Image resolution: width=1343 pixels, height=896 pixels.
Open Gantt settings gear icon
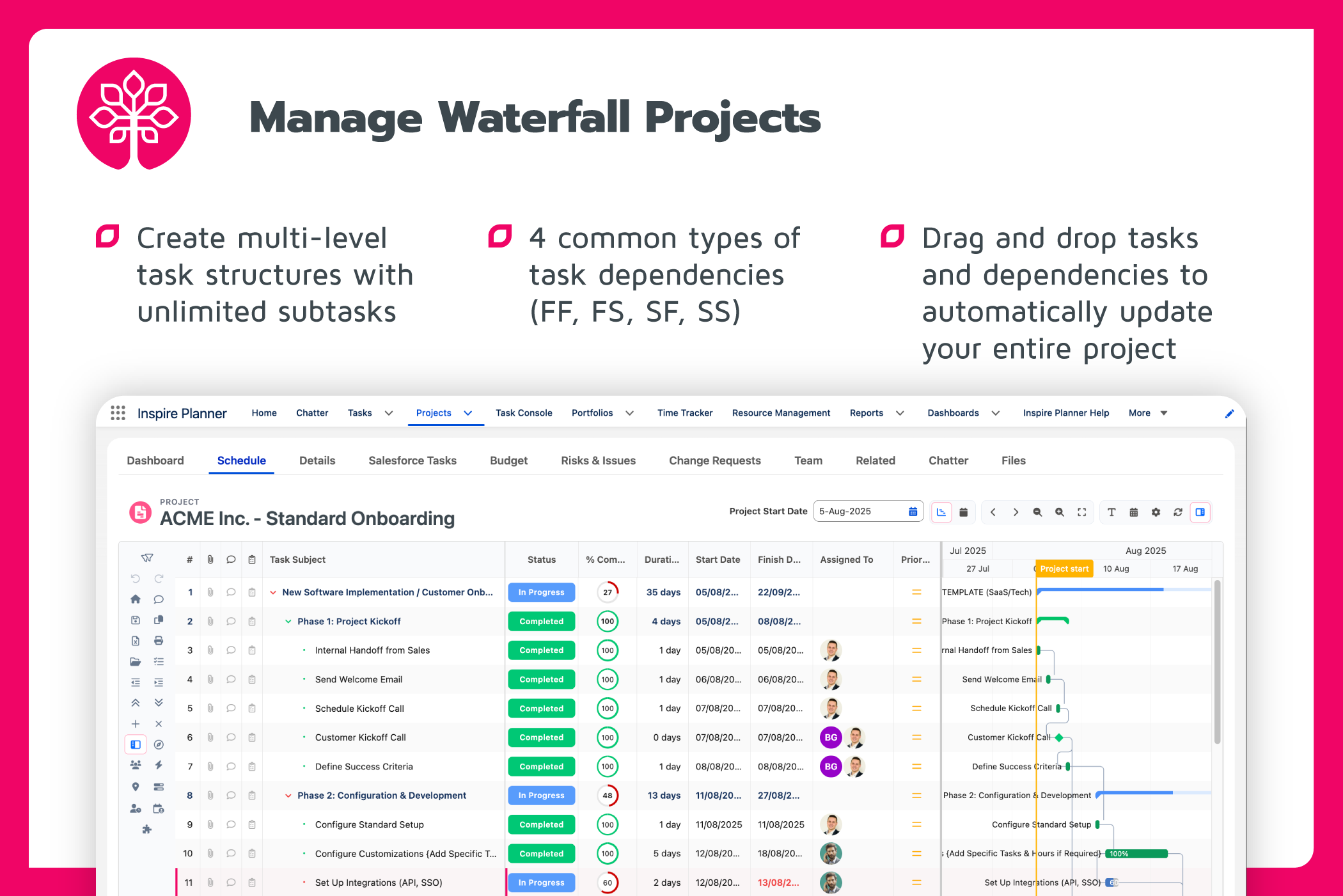click(x=1156, y=512)
